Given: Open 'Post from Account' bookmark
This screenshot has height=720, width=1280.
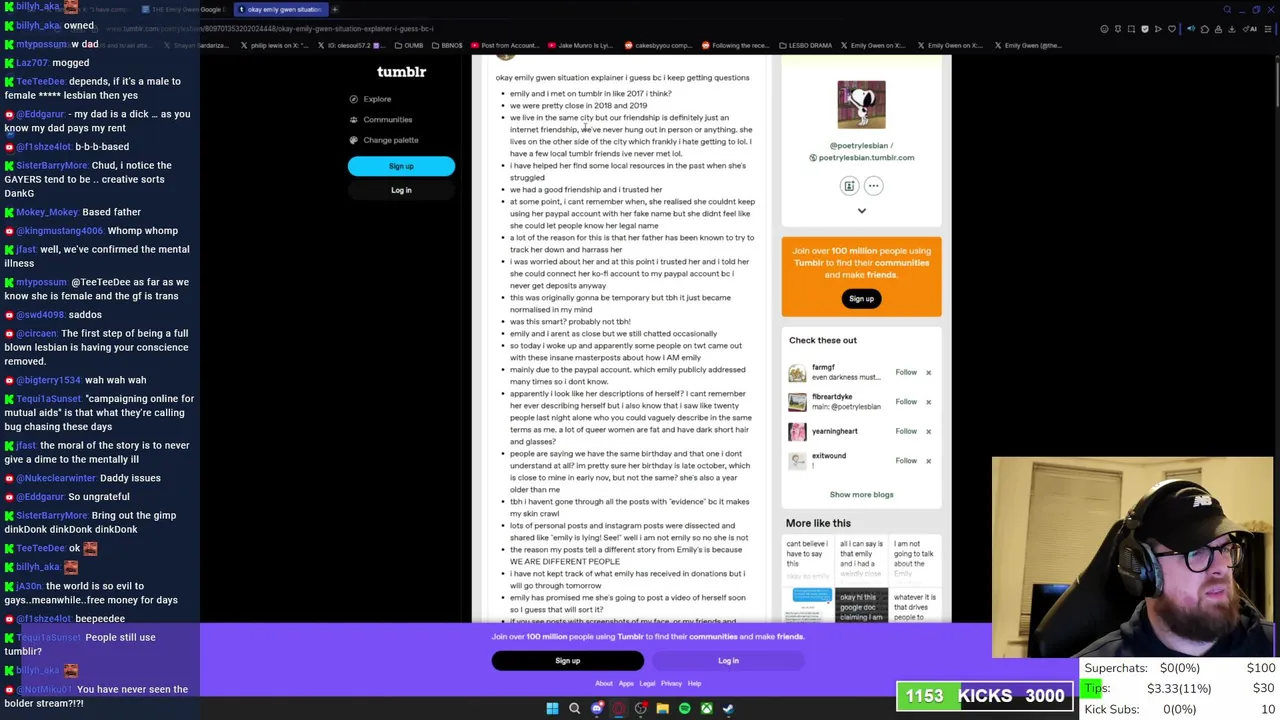Looking at the screenshot, I should pyautogui.click(x=503, y=45).
